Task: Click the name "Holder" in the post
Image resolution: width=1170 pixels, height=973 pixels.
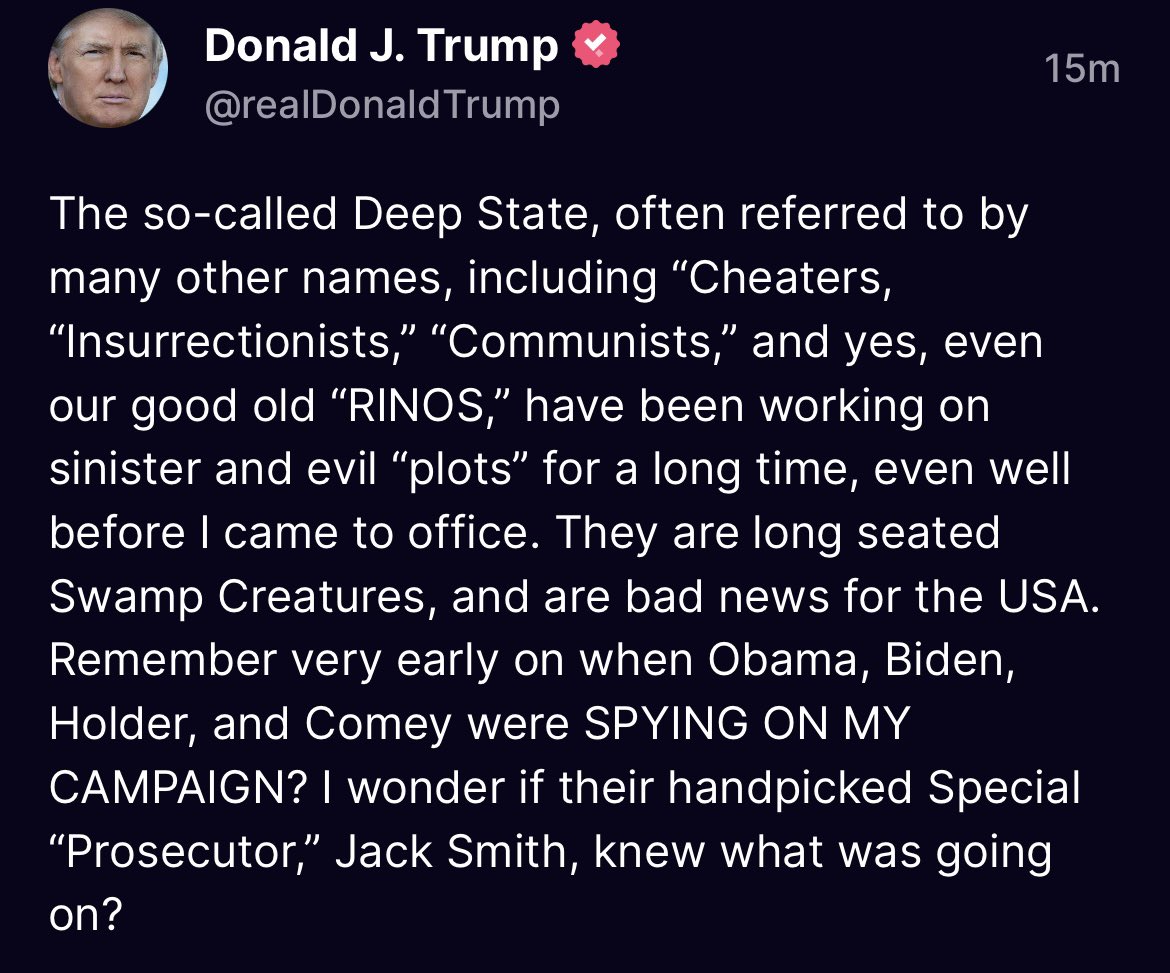Action: pos(119,725)
